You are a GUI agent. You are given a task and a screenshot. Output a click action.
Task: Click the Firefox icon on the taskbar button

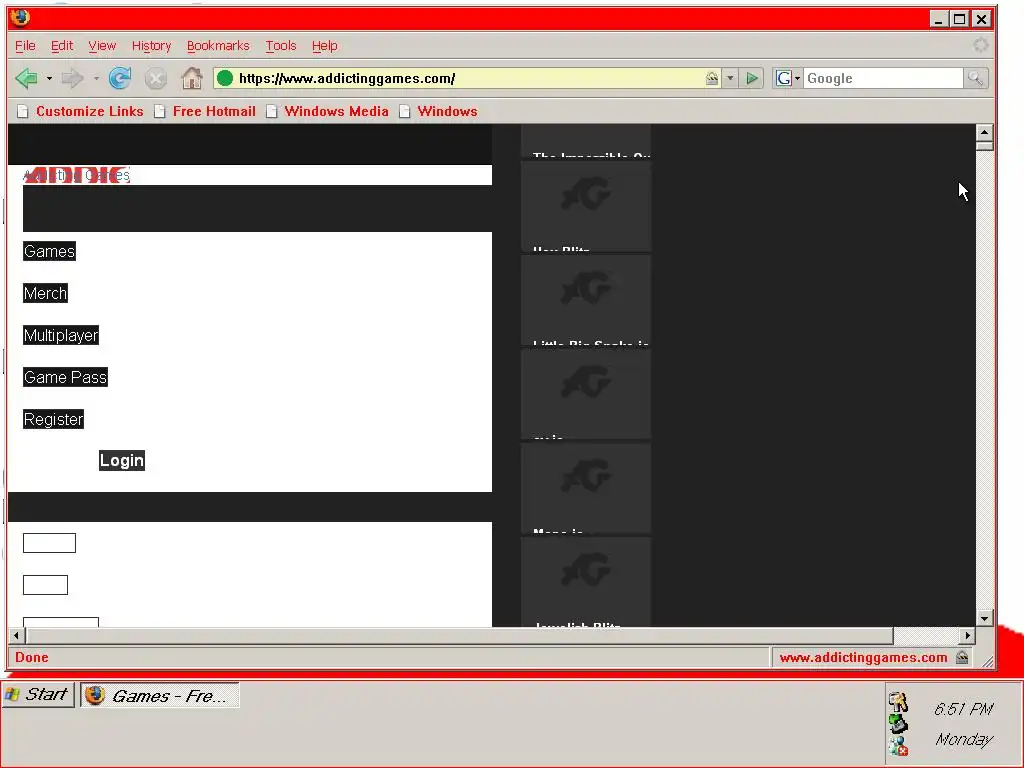95,696
